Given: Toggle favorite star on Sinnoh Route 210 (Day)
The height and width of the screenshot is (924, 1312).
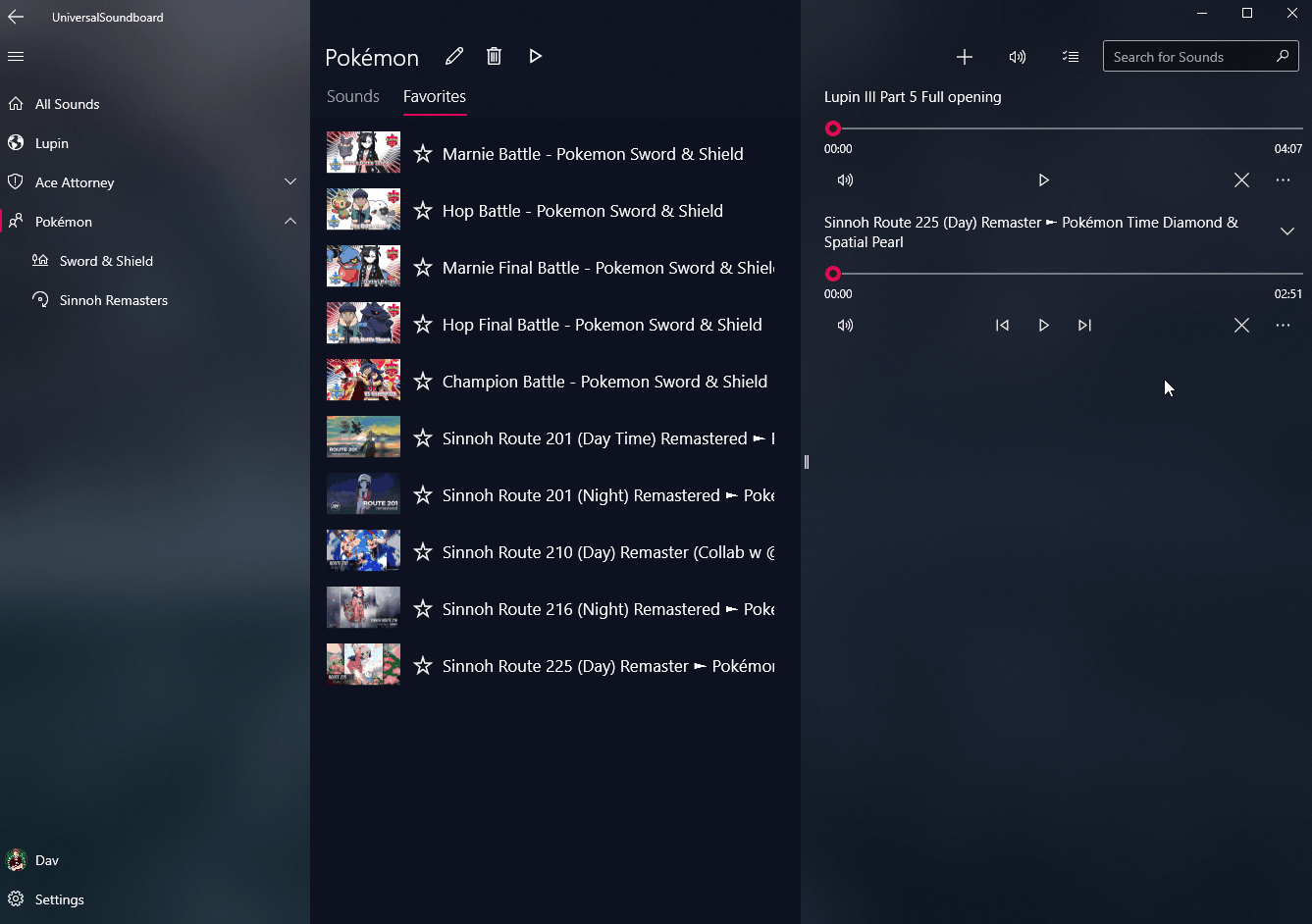Looking at the screenshot, I should pos(422,552).
